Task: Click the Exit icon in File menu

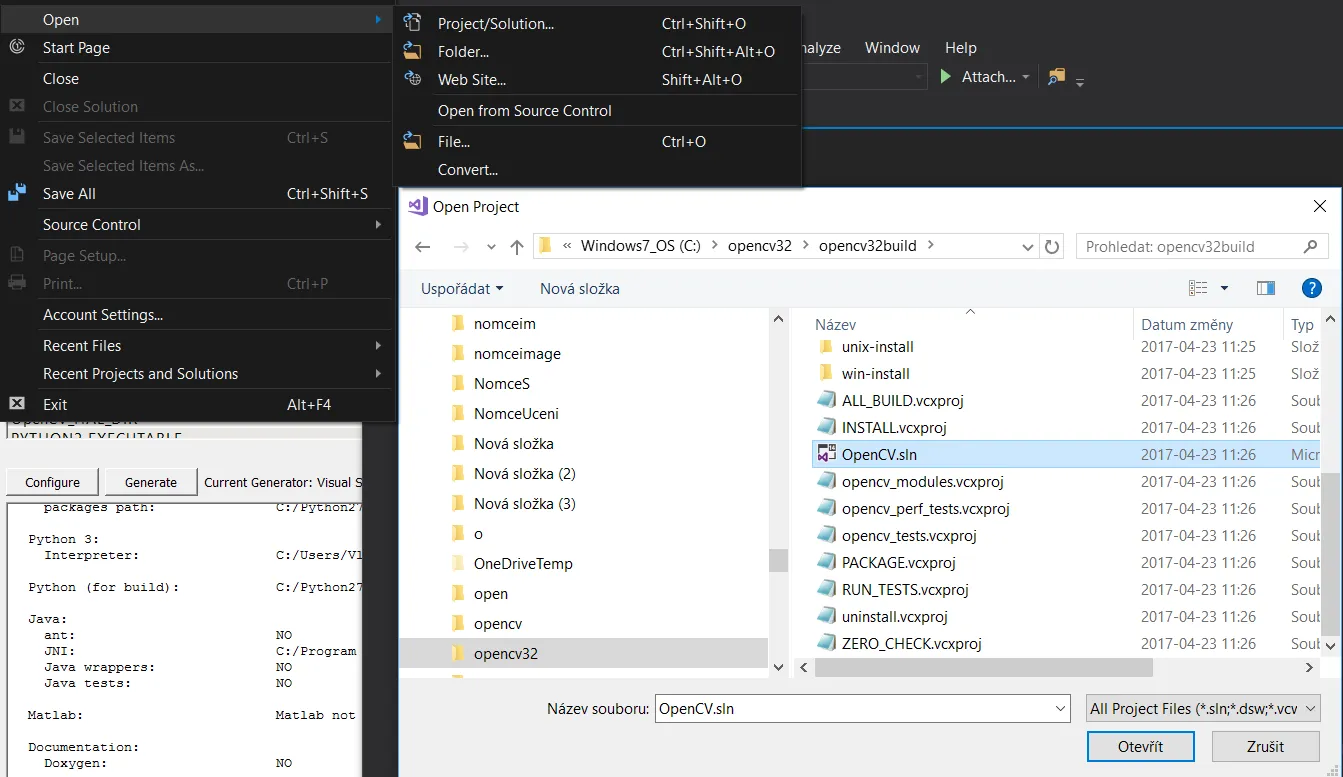Action: (x=17, y=404)
